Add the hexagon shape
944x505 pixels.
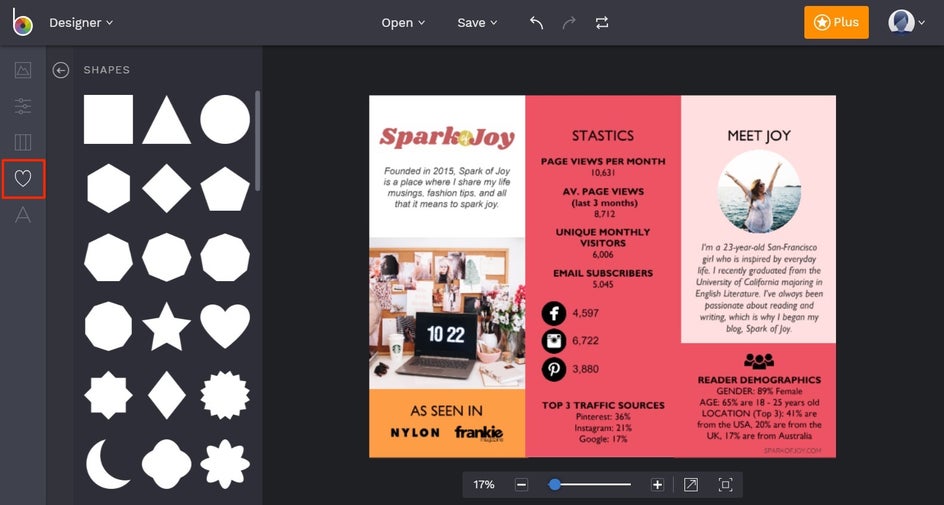pyautogui.click(x=108, y=188)
